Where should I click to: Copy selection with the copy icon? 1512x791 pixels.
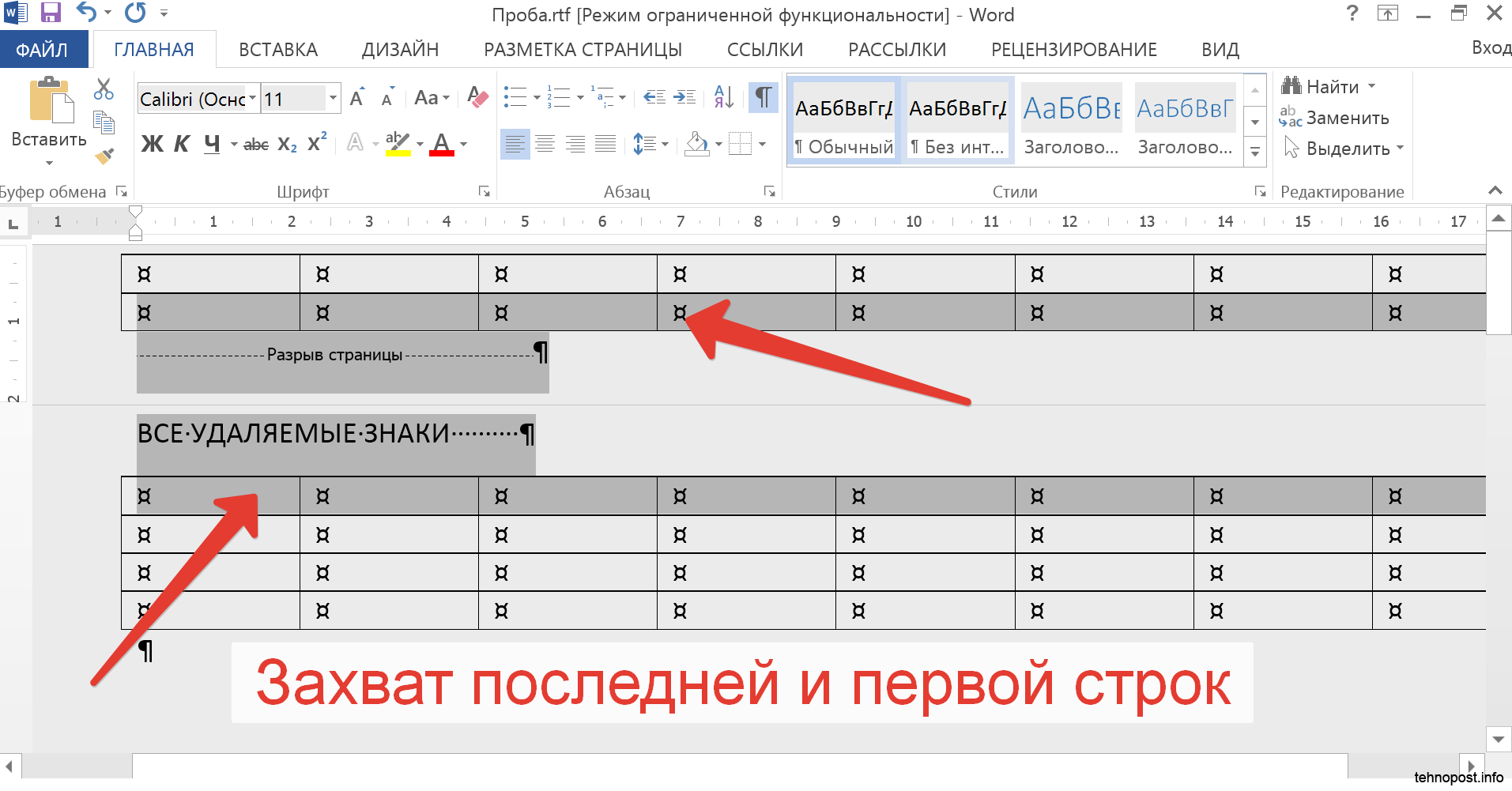pos(104,122)
